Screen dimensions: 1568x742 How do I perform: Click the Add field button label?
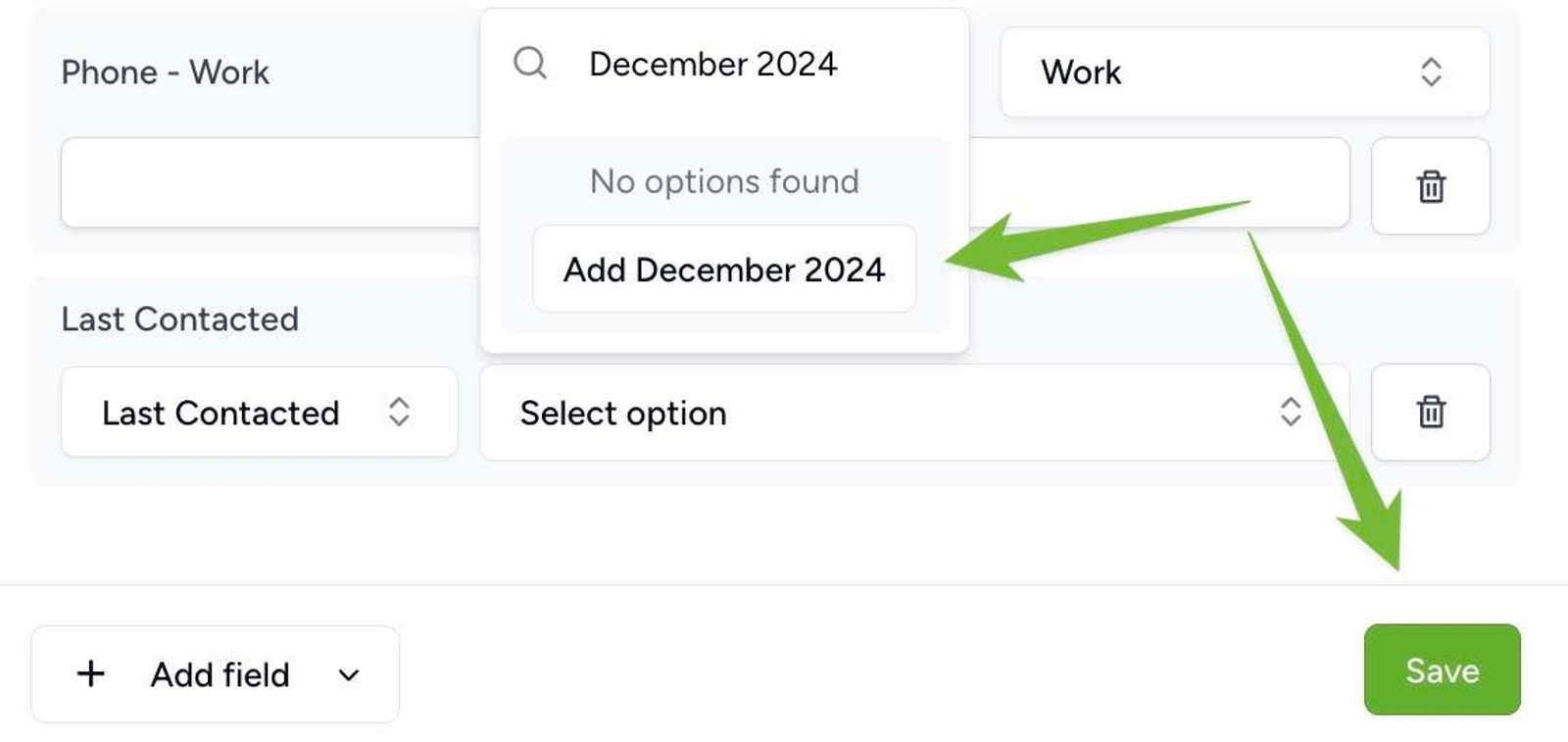point(220,675)
